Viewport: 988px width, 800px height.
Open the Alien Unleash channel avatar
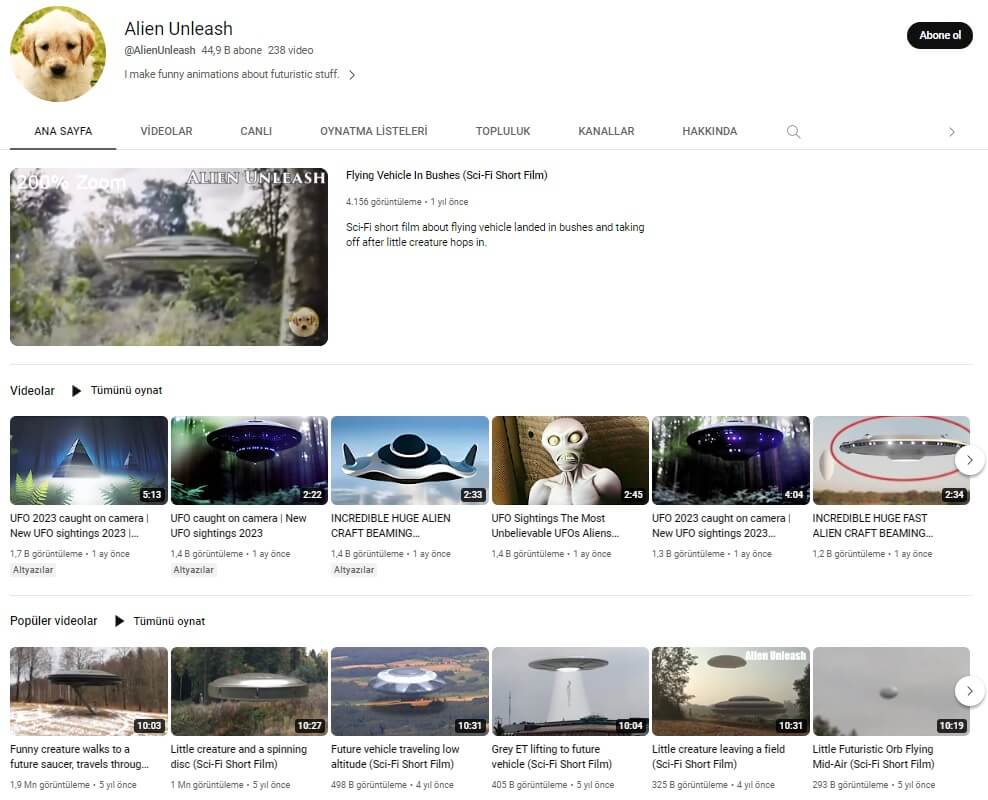pos(58,54)
